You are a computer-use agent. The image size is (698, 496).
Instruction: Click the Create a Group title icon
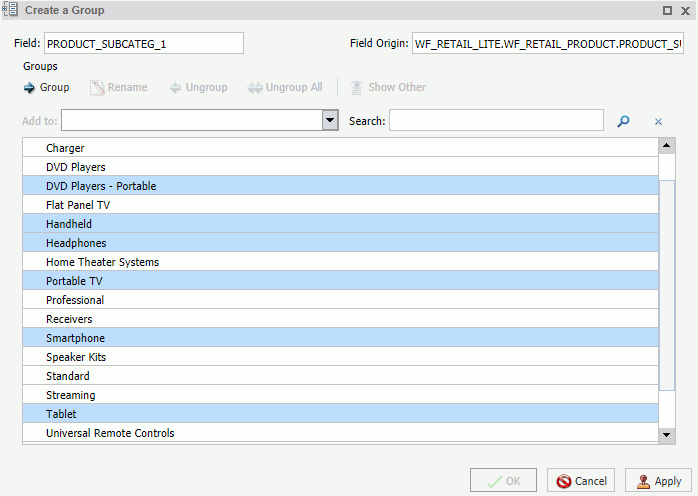coord(10,9)
